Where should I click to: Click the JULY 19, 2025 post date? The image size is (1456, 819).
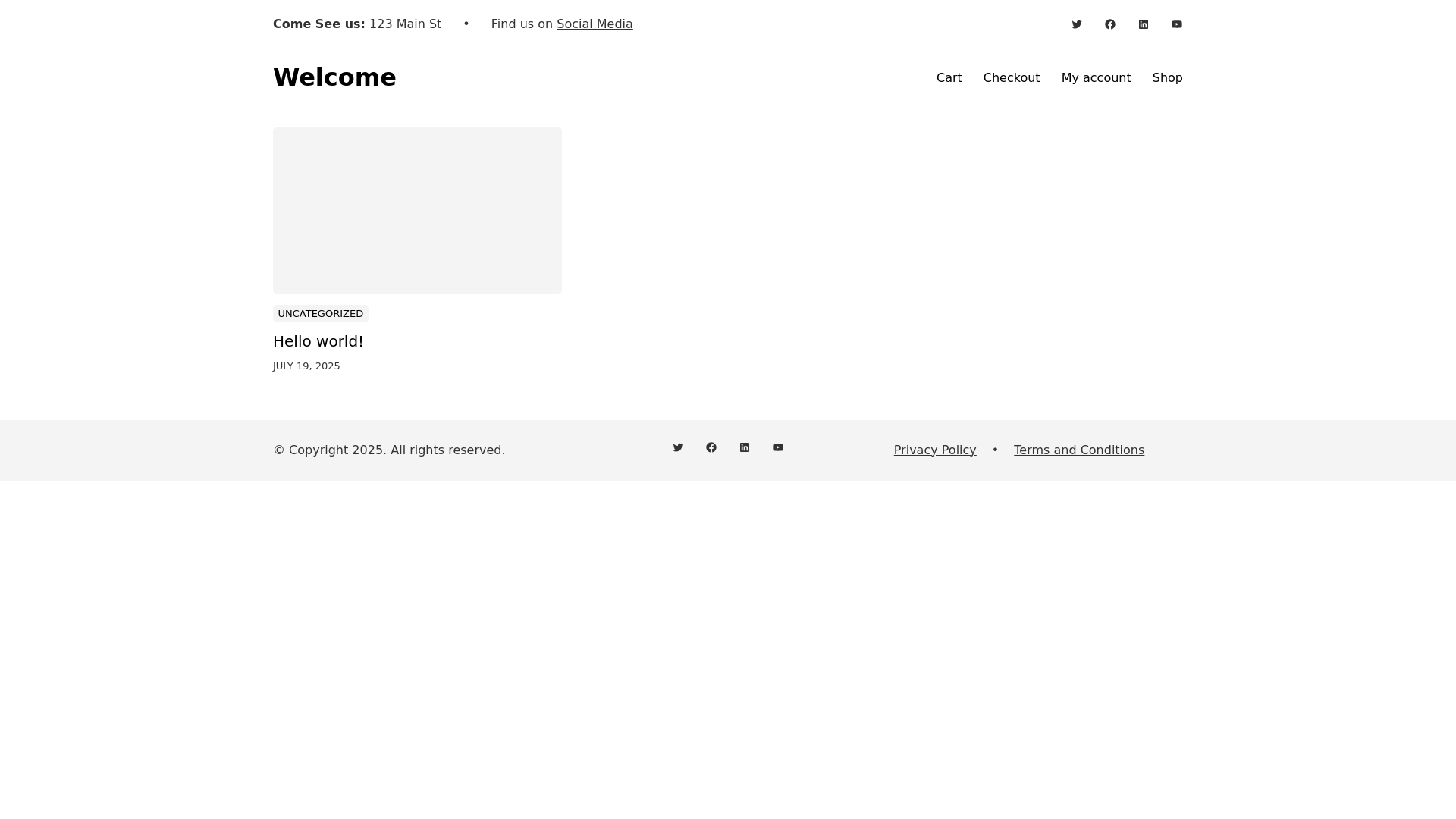pos(306,366)
